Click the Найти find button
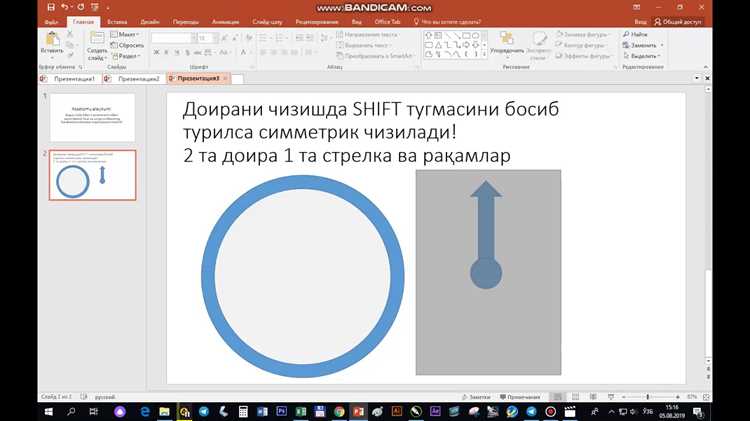This screenshot has height=421, width=750. click(x=635, y=34)
